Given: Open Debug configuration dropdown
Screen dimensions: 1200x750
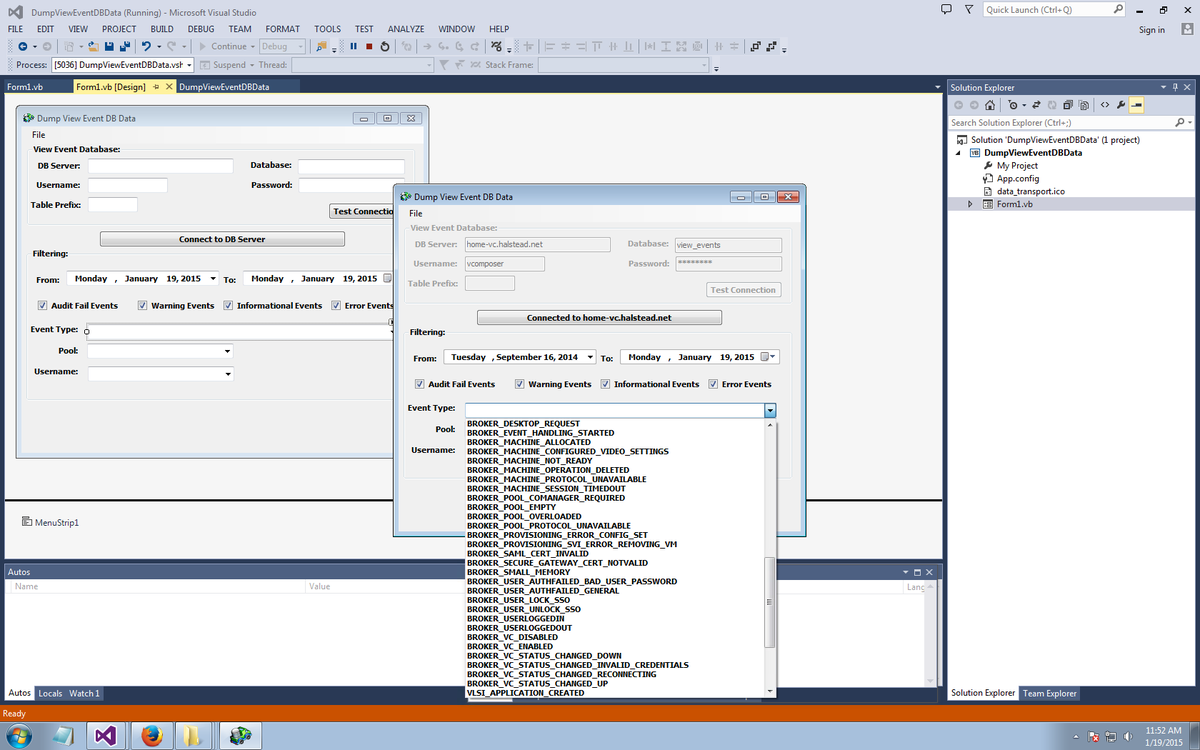Looking at the screenshot, I should click(282, 46).
